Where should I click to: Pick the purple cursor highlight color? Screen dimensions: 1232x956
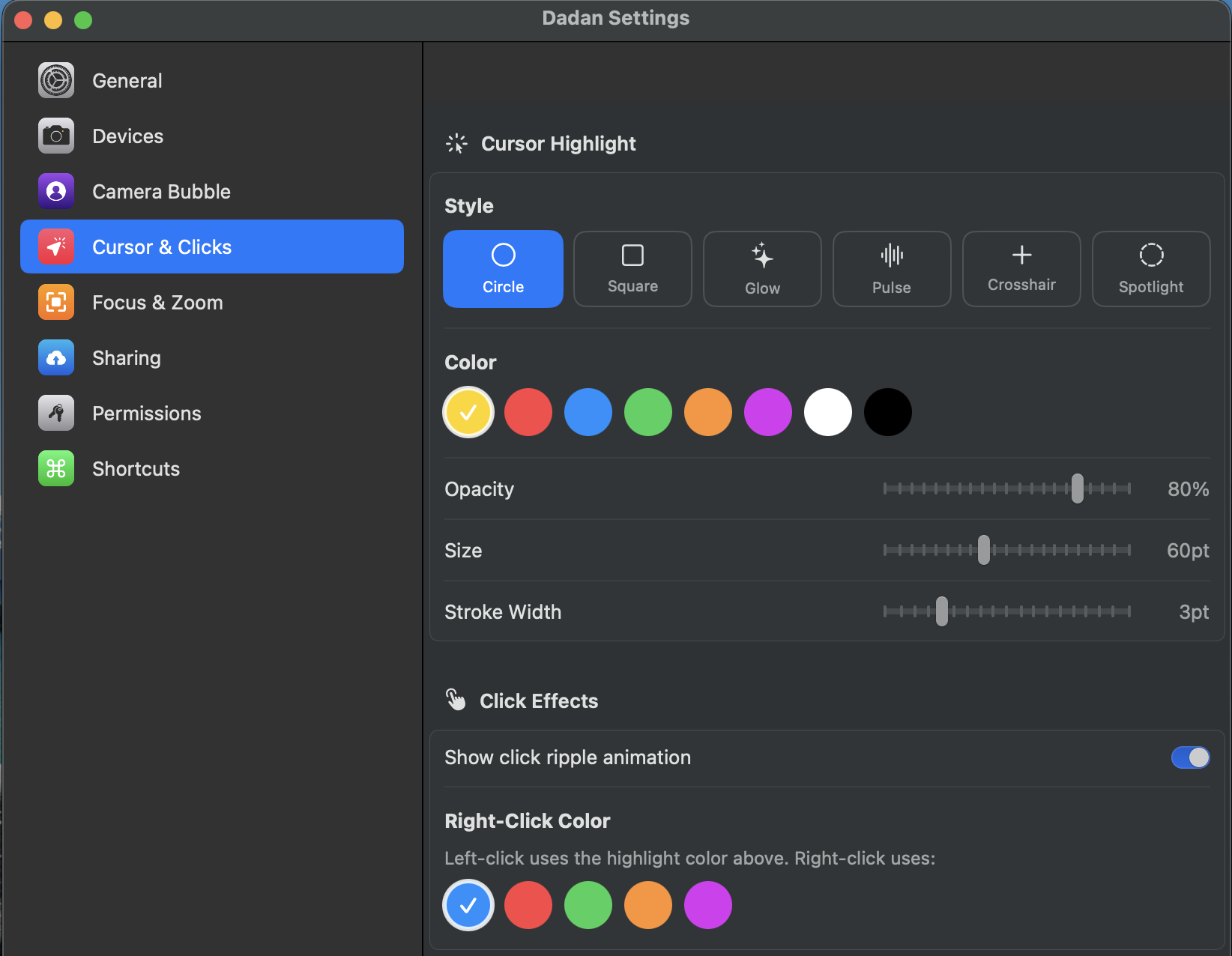(767, 412)
